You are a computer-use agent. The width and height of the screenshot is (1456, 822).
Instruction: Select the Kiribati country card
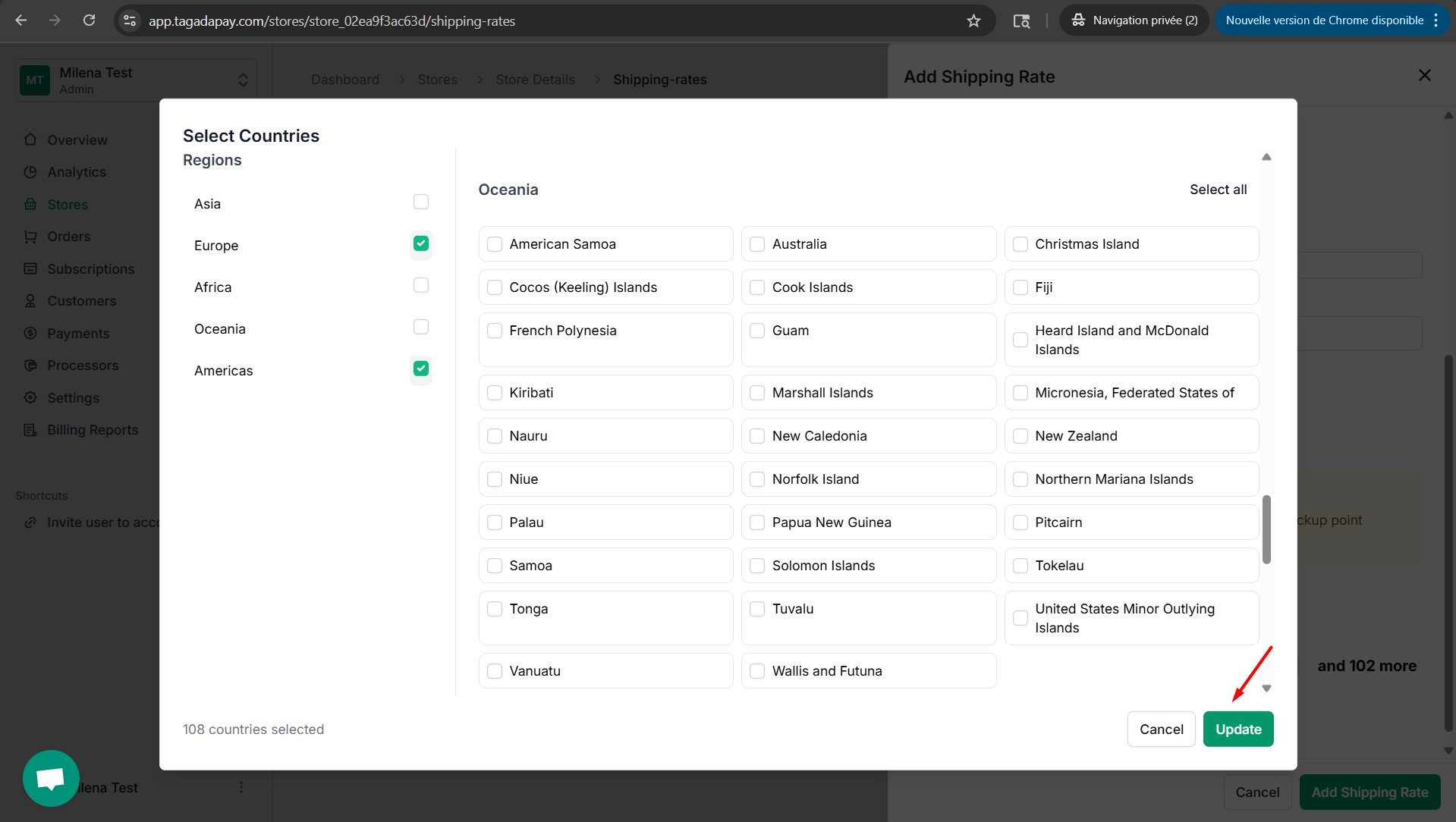(605, 393)
